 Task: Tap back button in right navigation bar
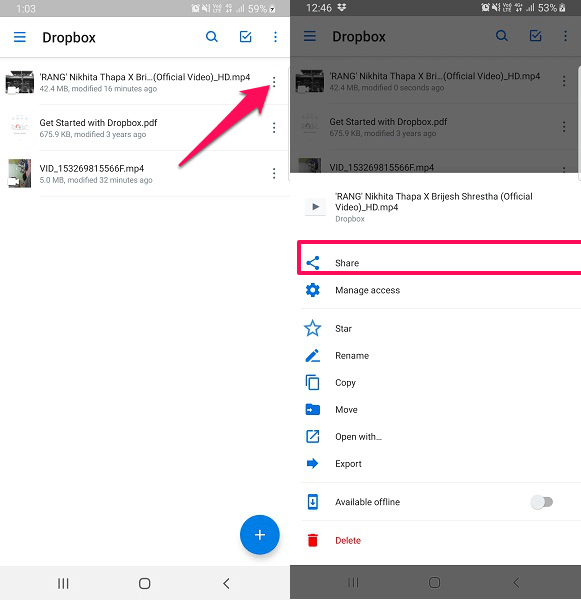[x=516, y=582]
